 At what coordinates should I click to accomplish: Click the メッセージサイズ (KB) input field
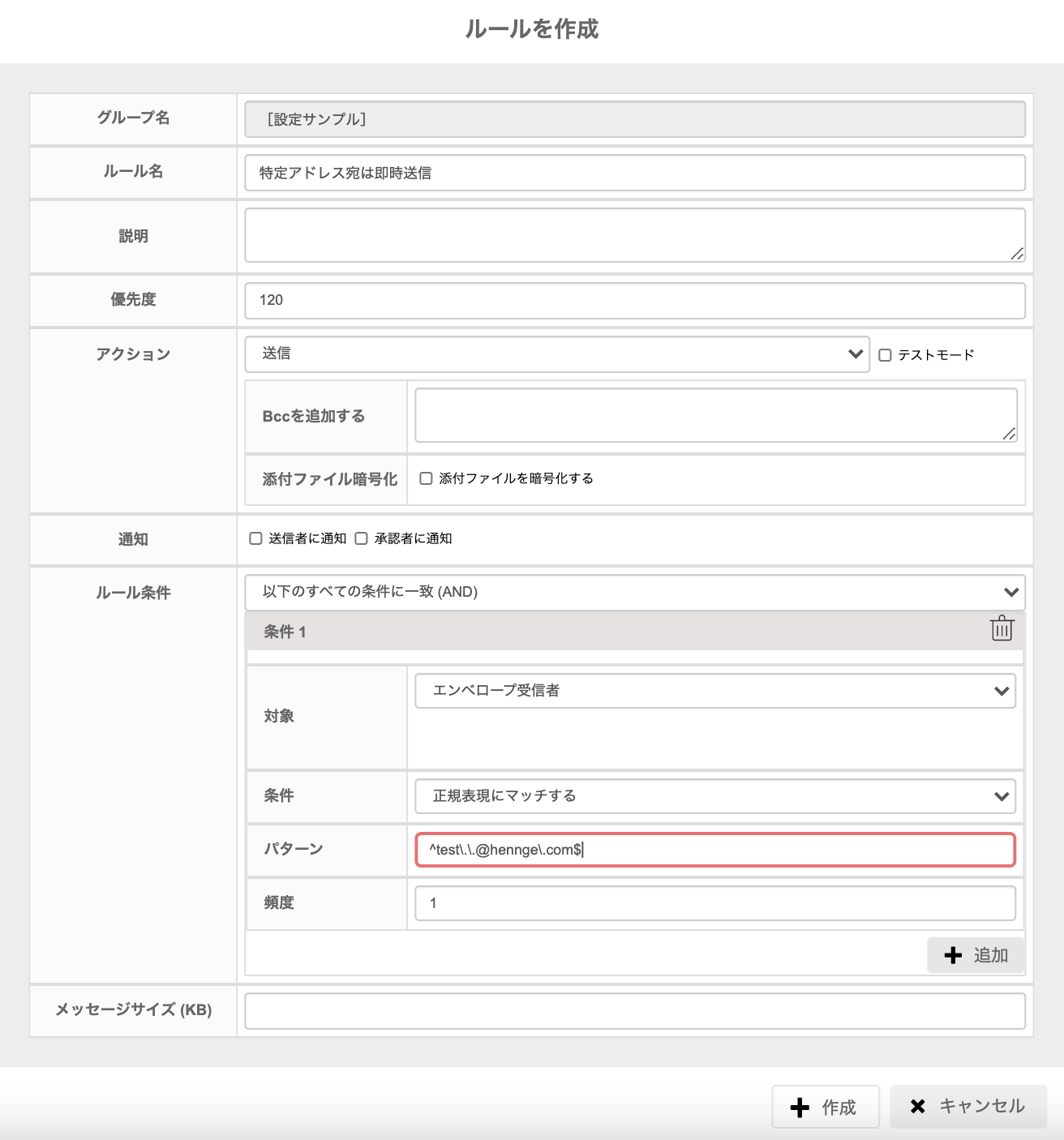click(635, 1011)
